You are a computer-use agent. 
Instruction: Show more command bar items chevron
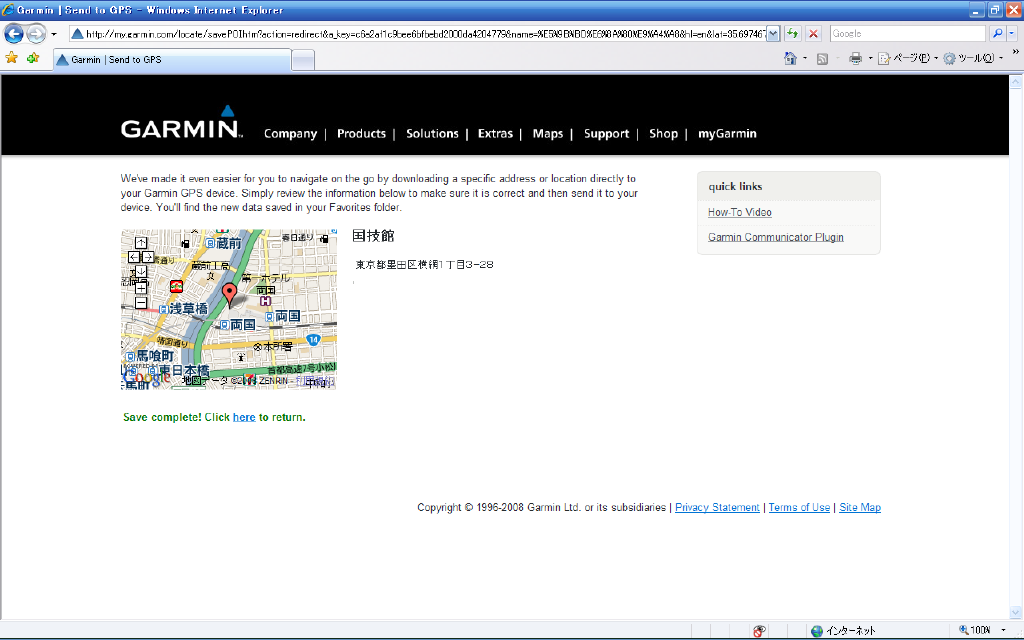(x=1016, y=52)
